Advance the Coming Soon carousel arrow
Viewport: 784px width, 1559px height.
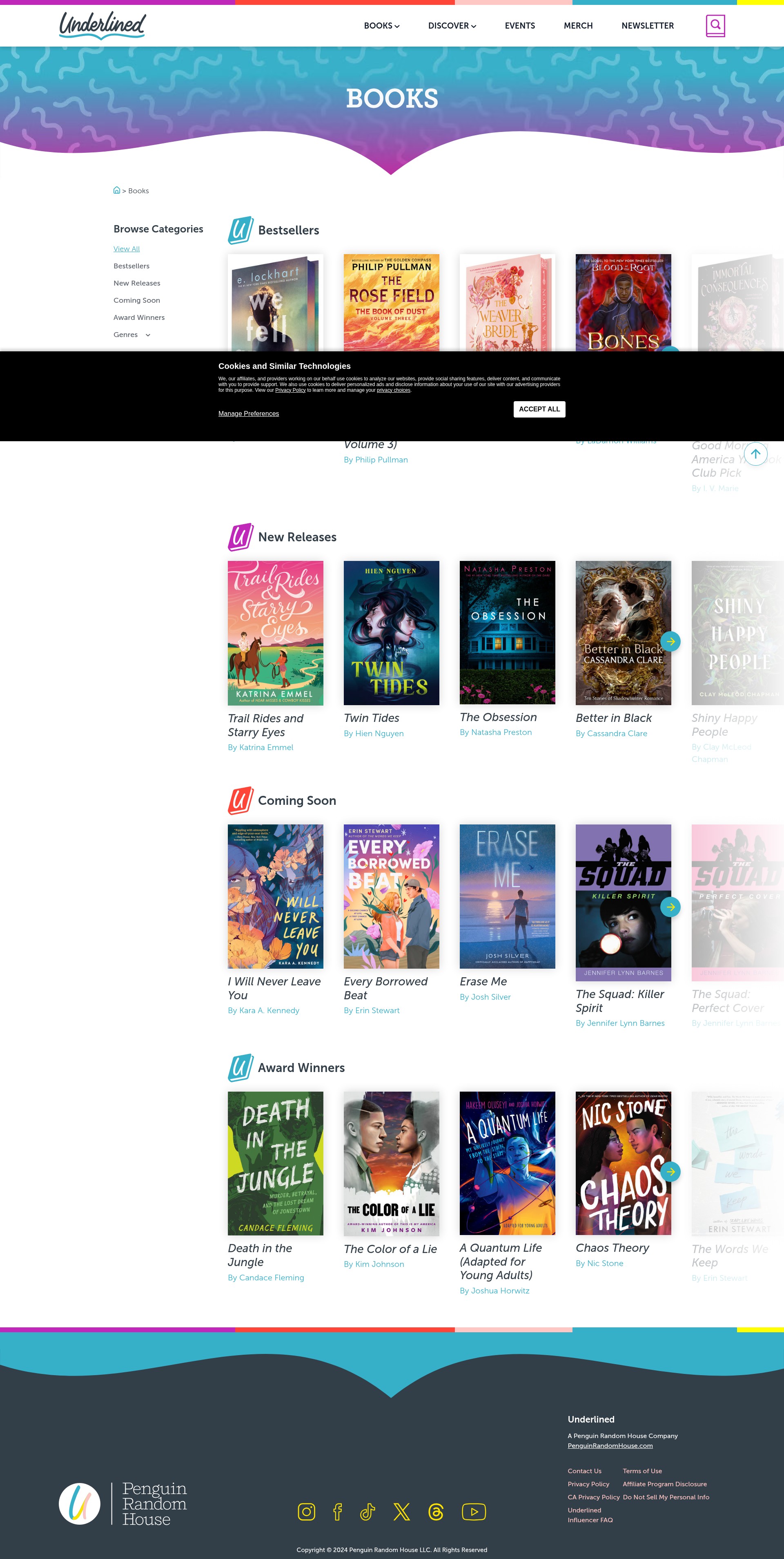[x=670, y=907]
